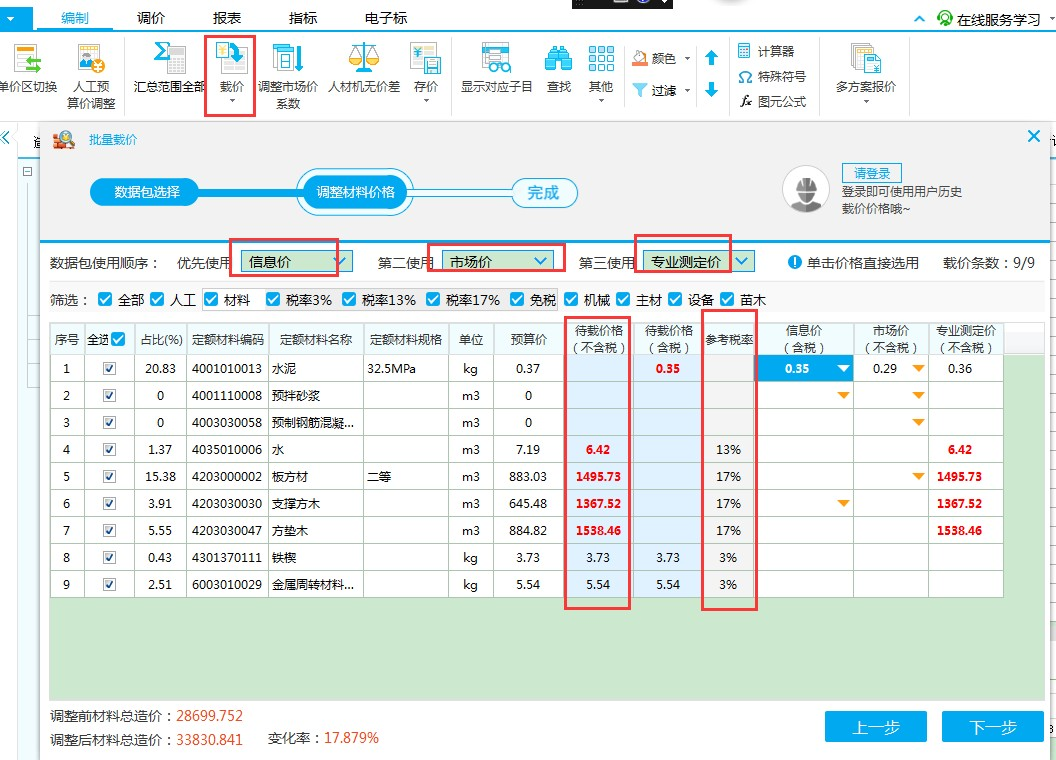This screenshot has width=1056, height=760.
Task: Toggle the 全选 header checkbox
Action: tap(119, 339)
